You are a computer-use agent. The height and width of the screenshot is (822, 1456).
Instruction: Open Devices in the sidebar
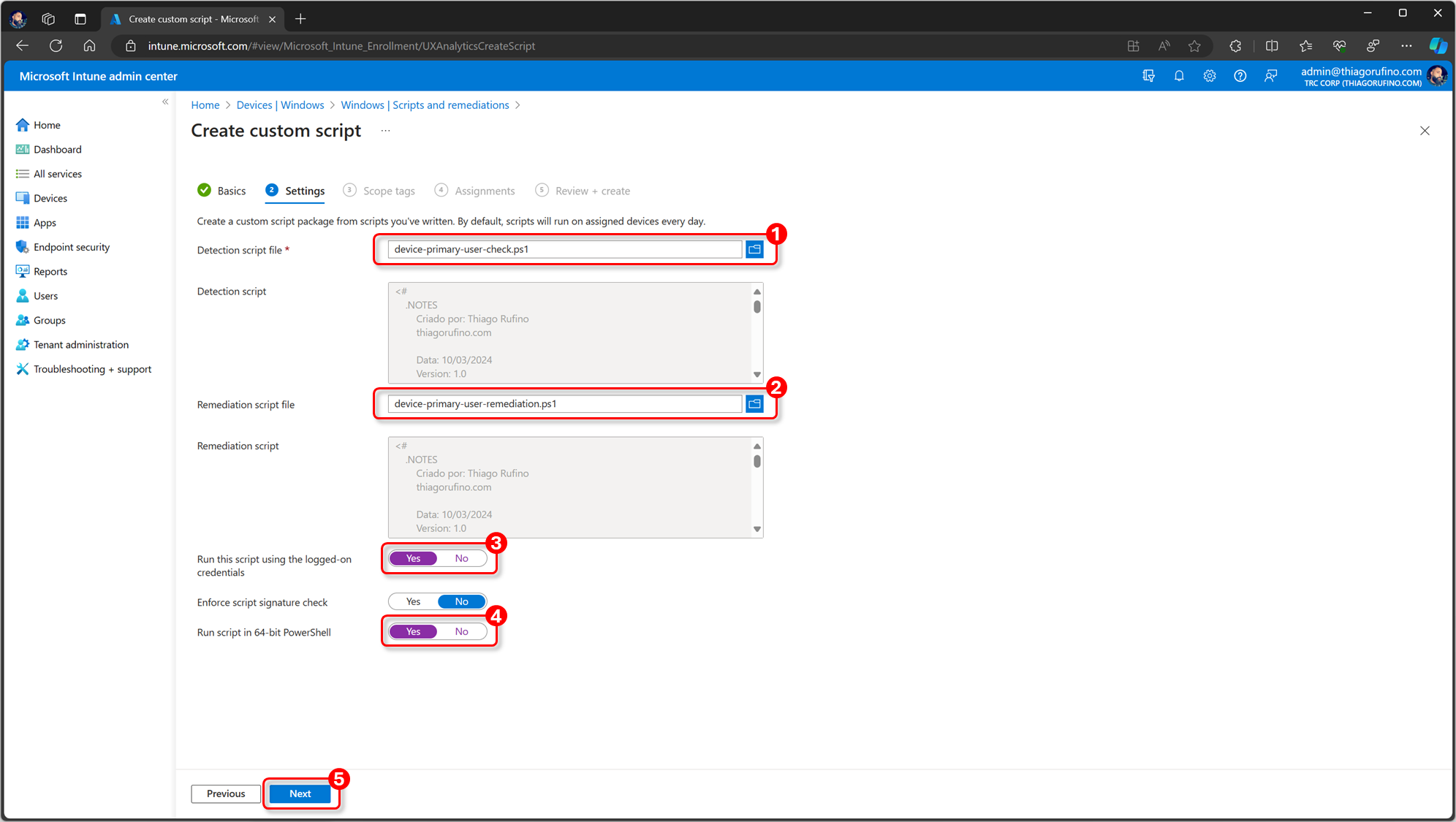[42, 198]
